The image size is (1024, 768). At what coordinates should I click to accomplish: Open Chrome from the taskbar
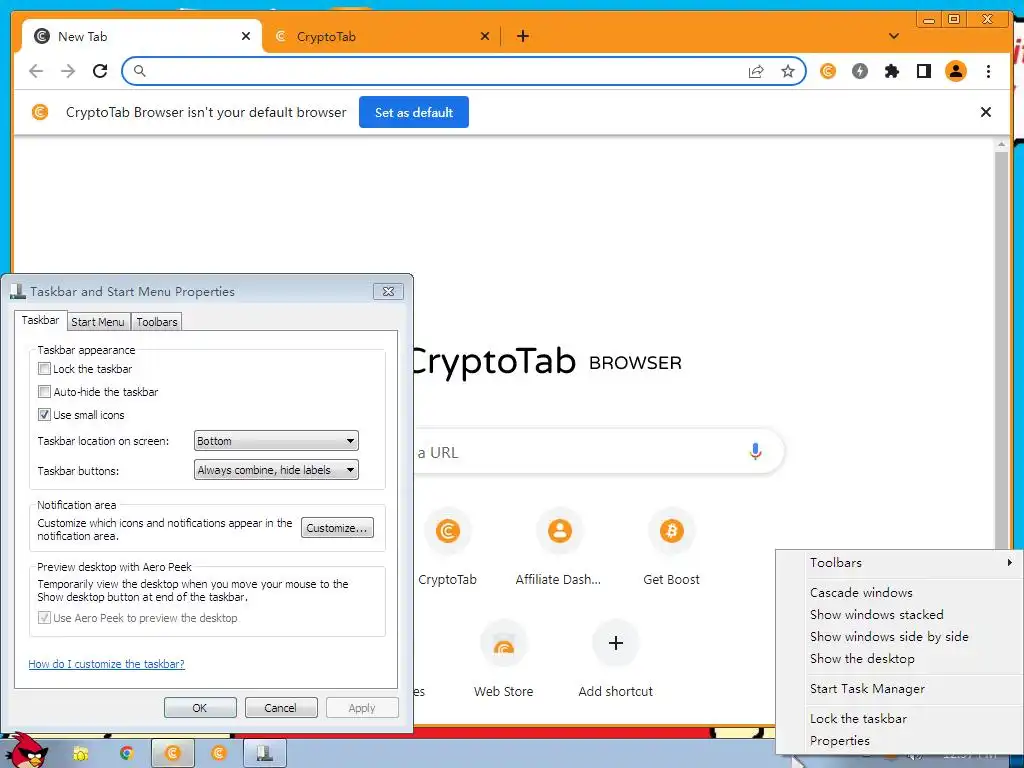click(126, 754)
